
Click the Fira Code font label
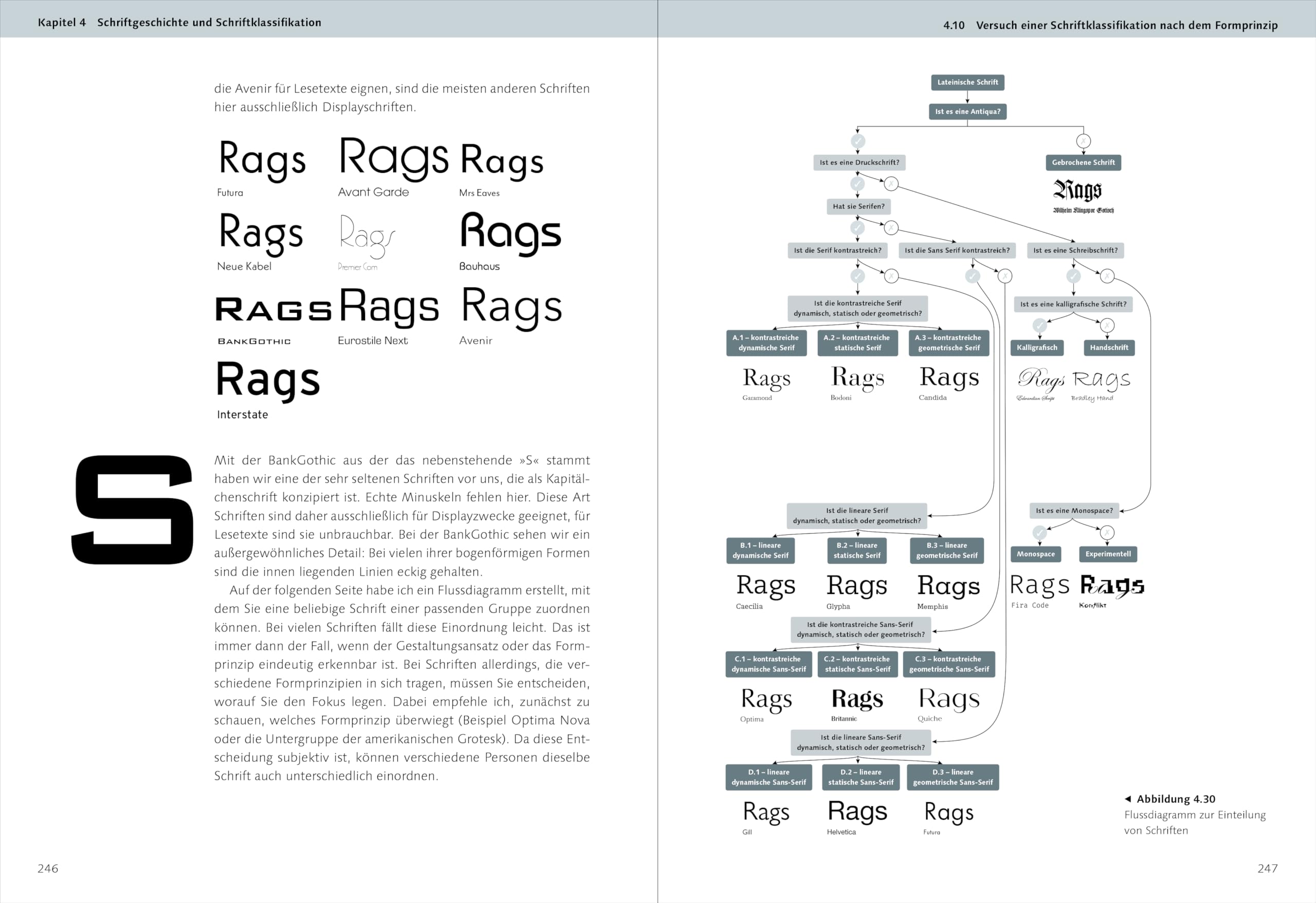click(1030, 606)
